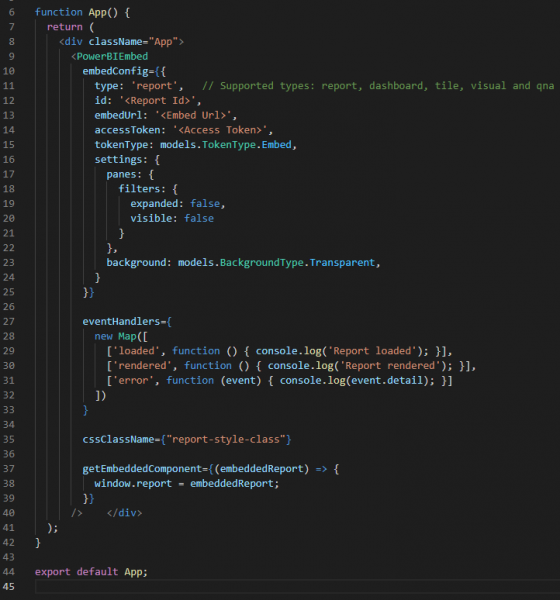Click line number 10 in the gutter
This screenshot has height=600, width=560.
pos(9,71)
